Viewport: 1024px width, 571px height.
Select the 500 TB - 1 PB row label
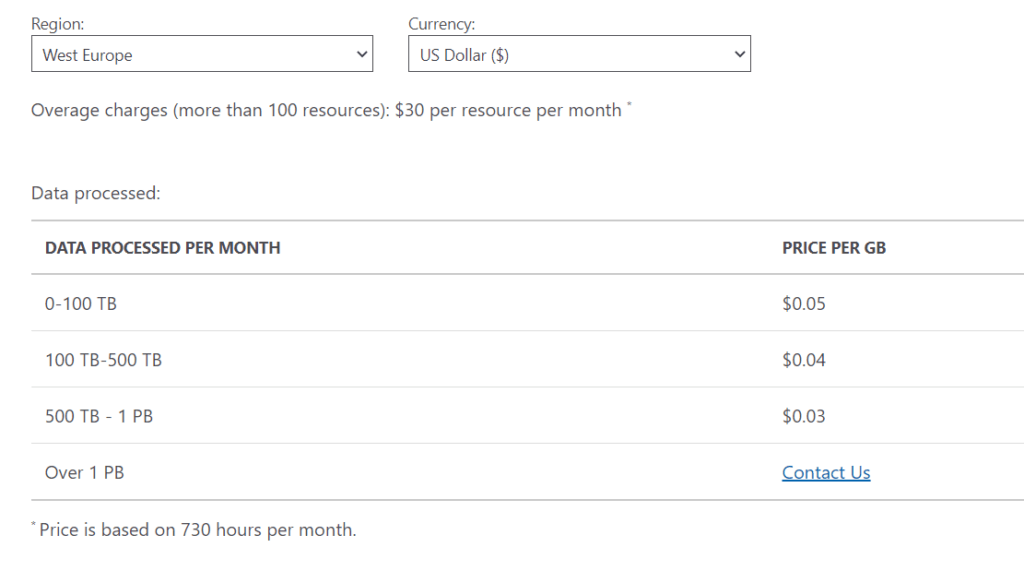click(x=99, y=416)
